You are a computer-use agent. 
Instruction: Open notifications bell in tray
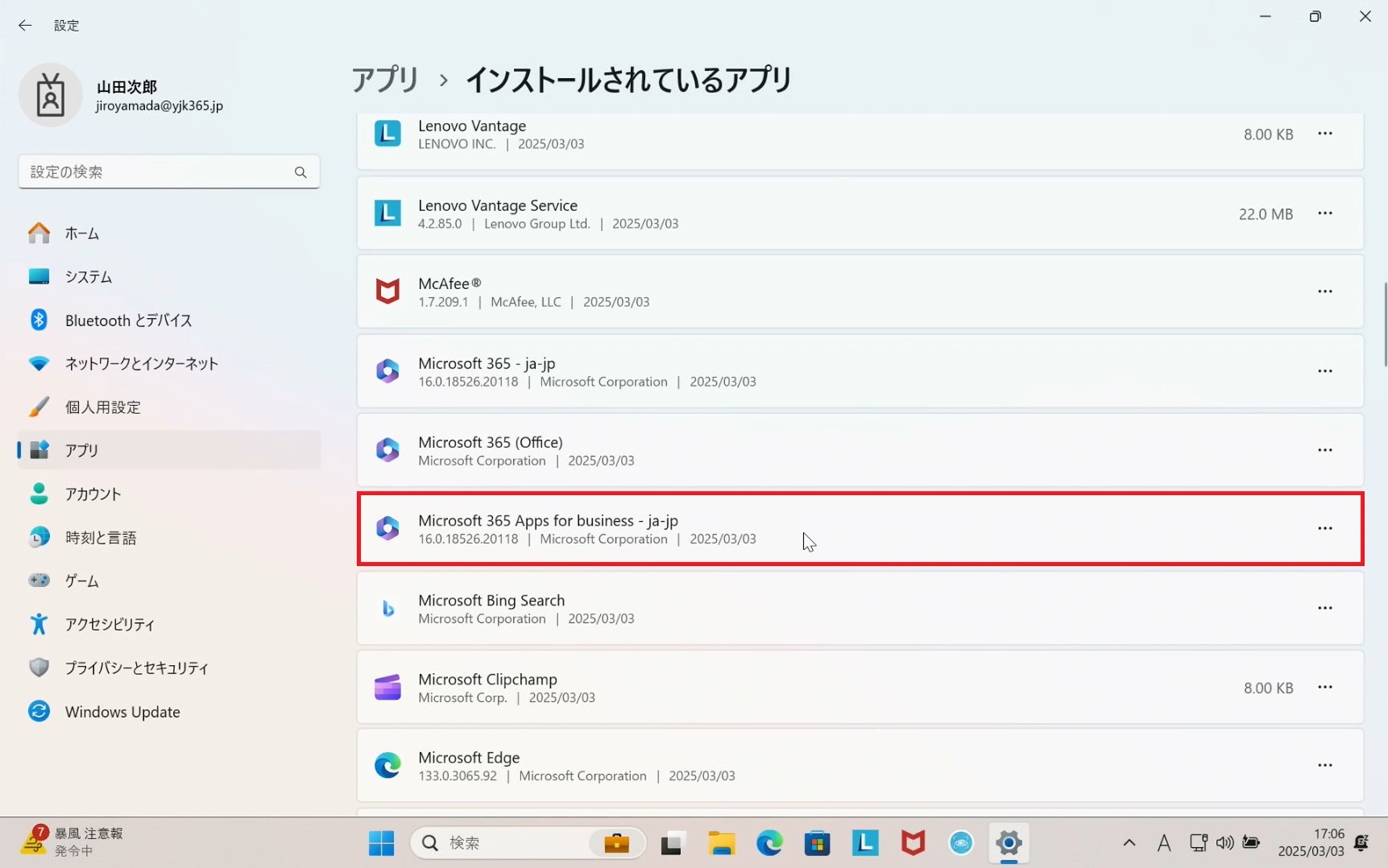(1361, 843)
